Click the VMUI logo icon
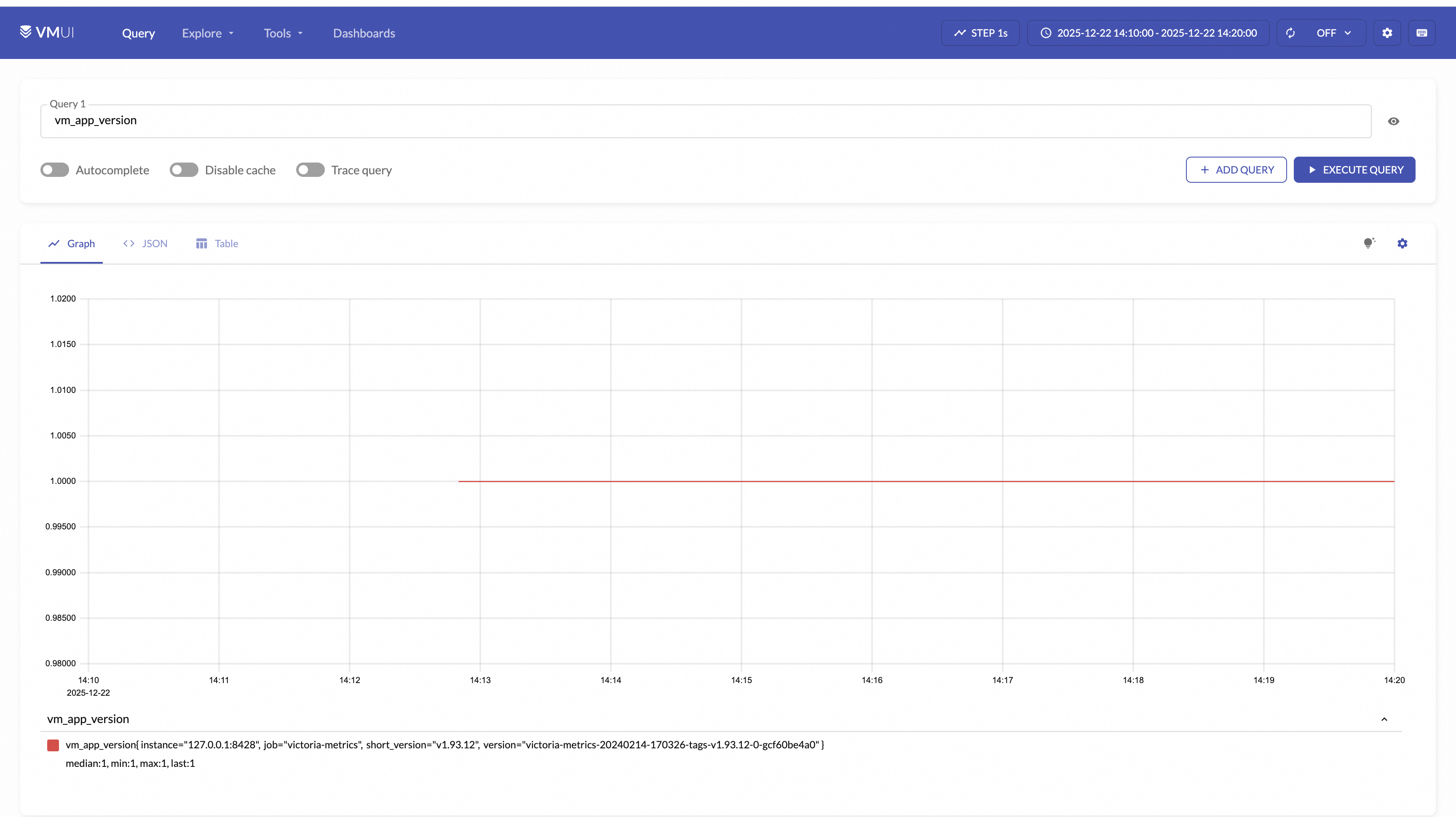The width and height of the screenshot is (1456, 817). 25,32
